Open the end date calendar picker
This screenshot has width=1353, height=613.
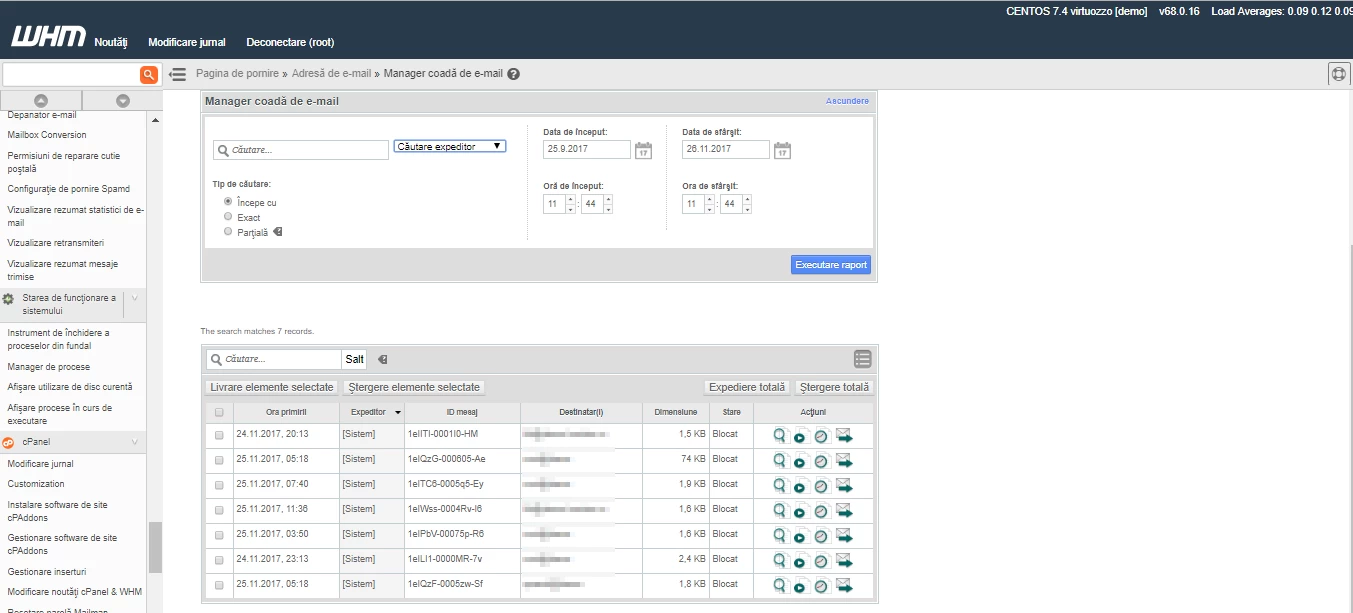point(782,150)
